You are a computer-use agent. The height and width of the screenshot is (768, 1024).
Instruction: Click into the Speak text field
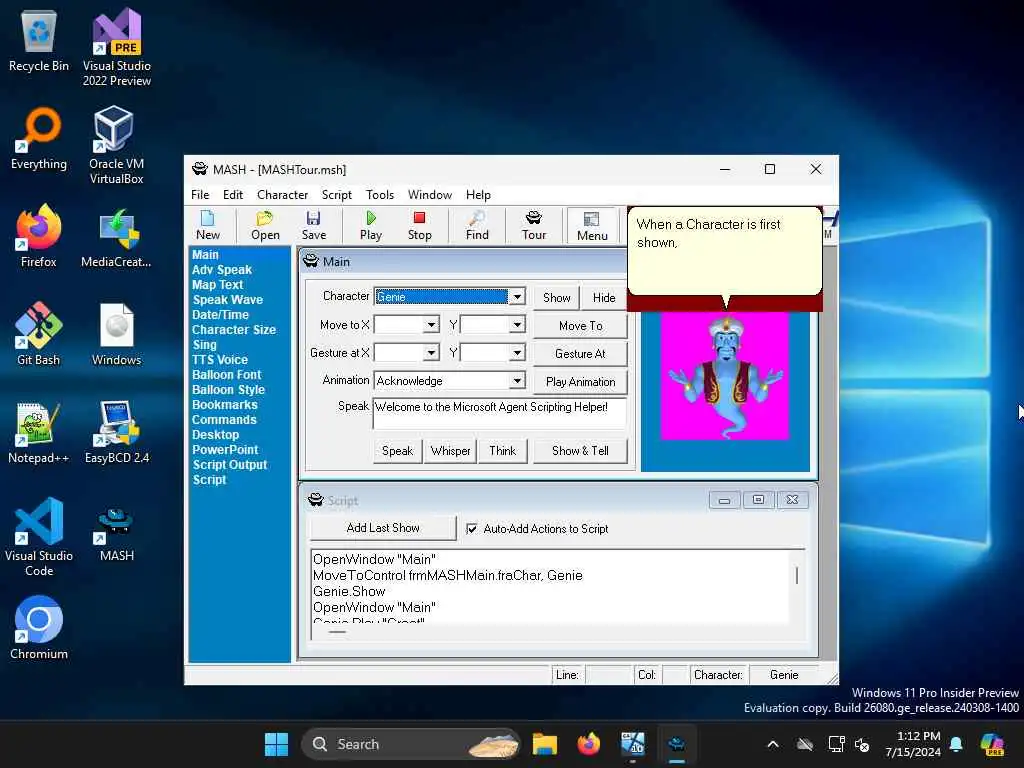[500, 413]
